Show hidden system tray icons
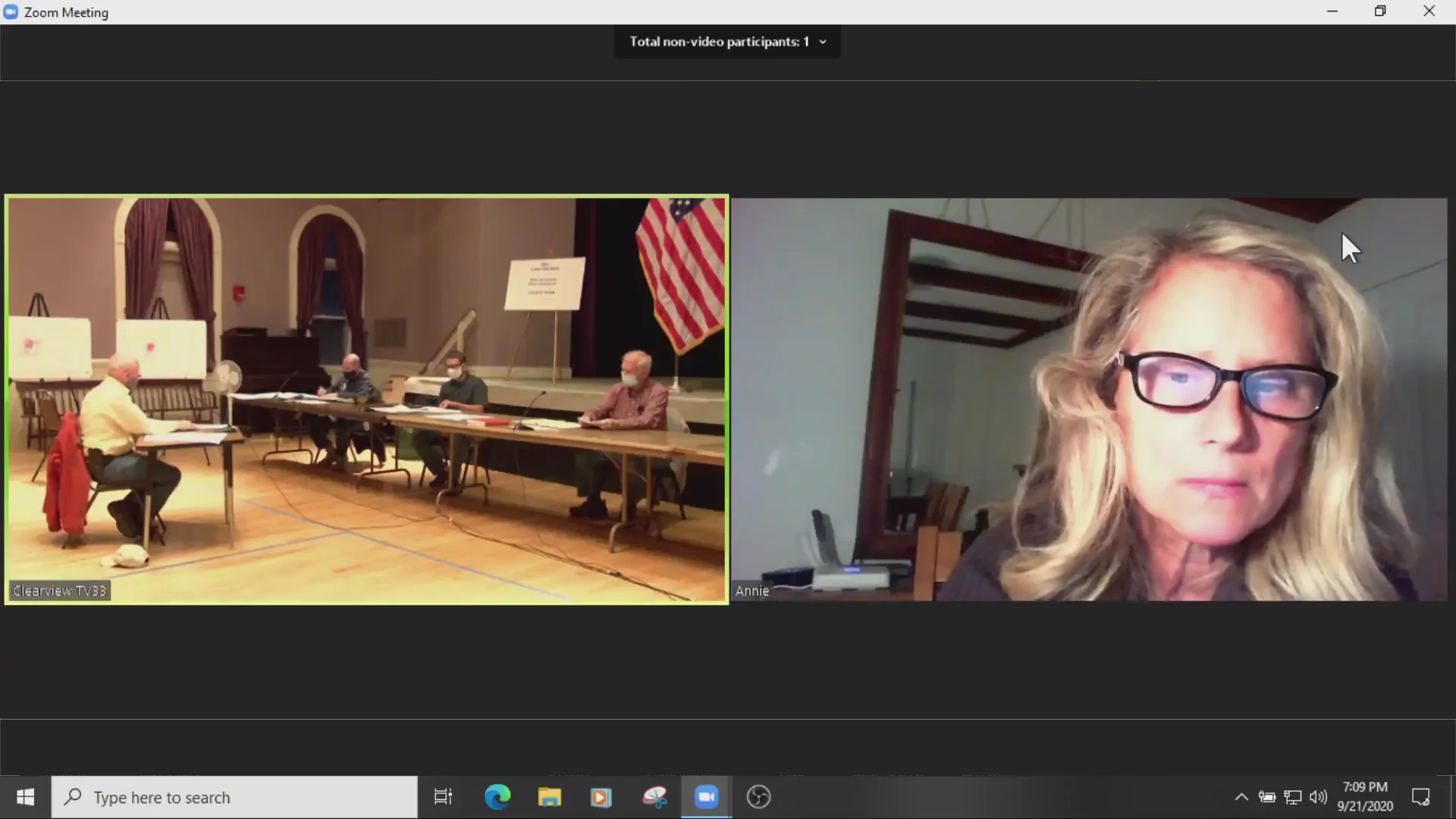This screenshot has height=819, width=1456. (1241, 797)
